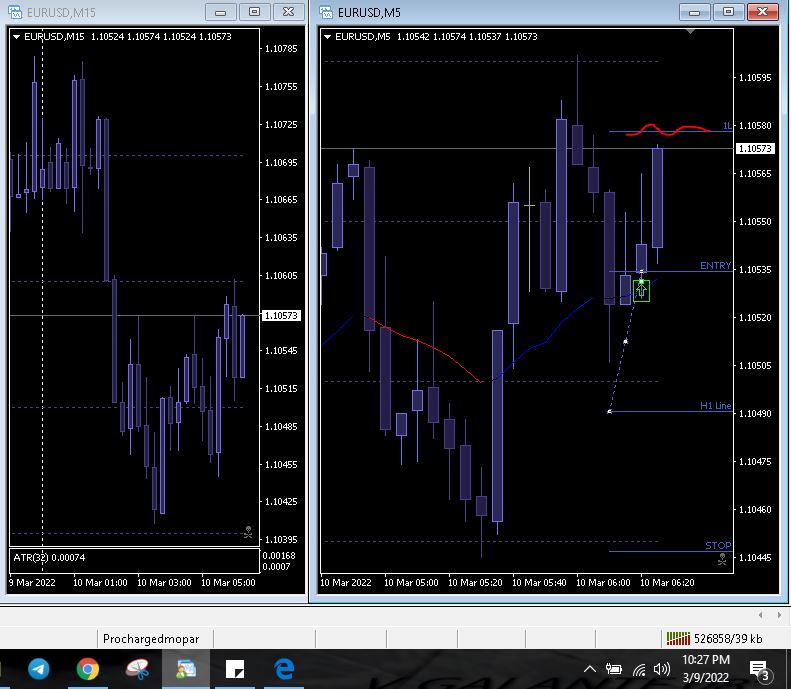
Task: Minimize the EURUSD,M5 chart window
Action: pos(694,12)
